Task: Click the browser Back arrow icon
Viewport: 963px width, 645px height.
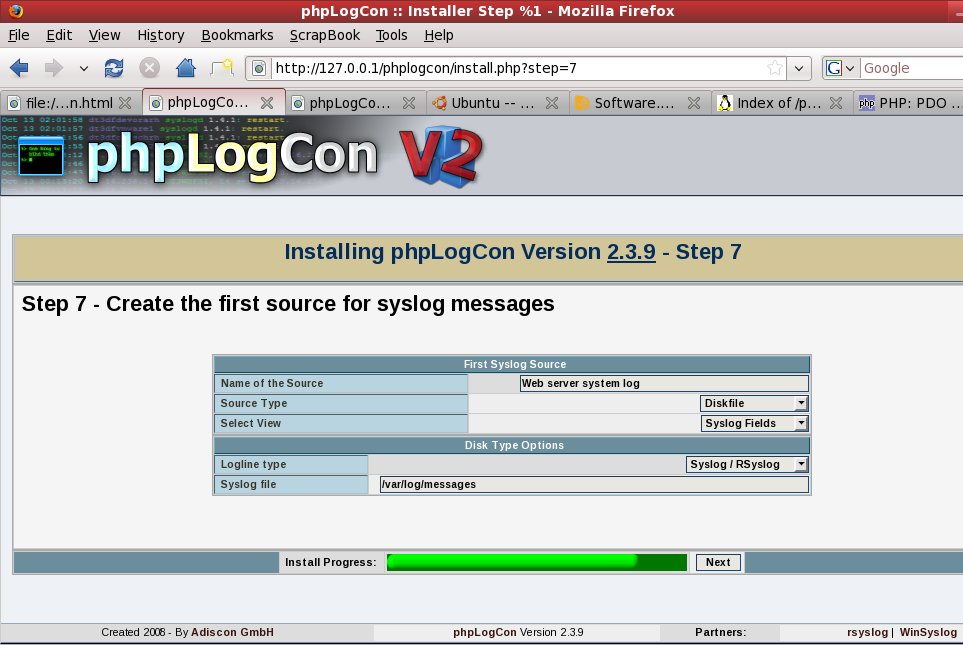Action: click(x=19, y=68)
